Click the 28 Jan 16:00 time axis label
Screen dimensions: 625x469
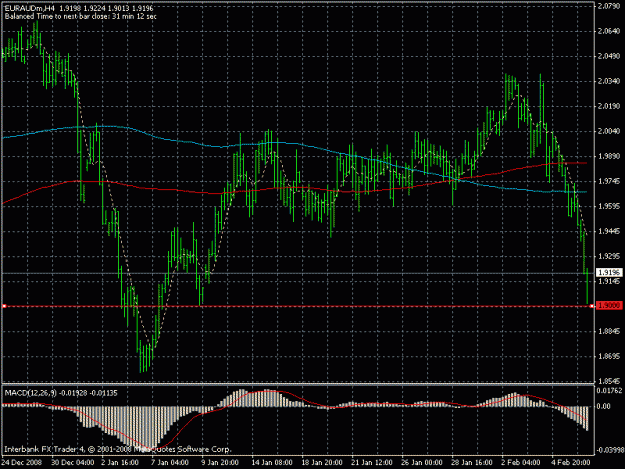pos(472,463)
